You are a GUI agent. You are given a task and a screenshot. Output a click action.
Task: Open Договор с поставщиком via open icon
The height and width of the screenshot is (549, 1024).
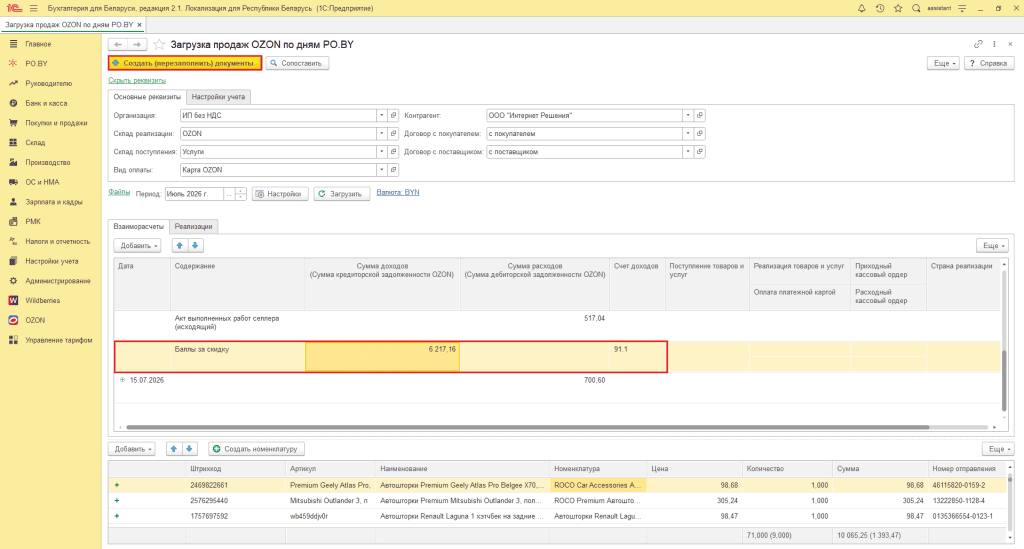(x=699, y=152)
